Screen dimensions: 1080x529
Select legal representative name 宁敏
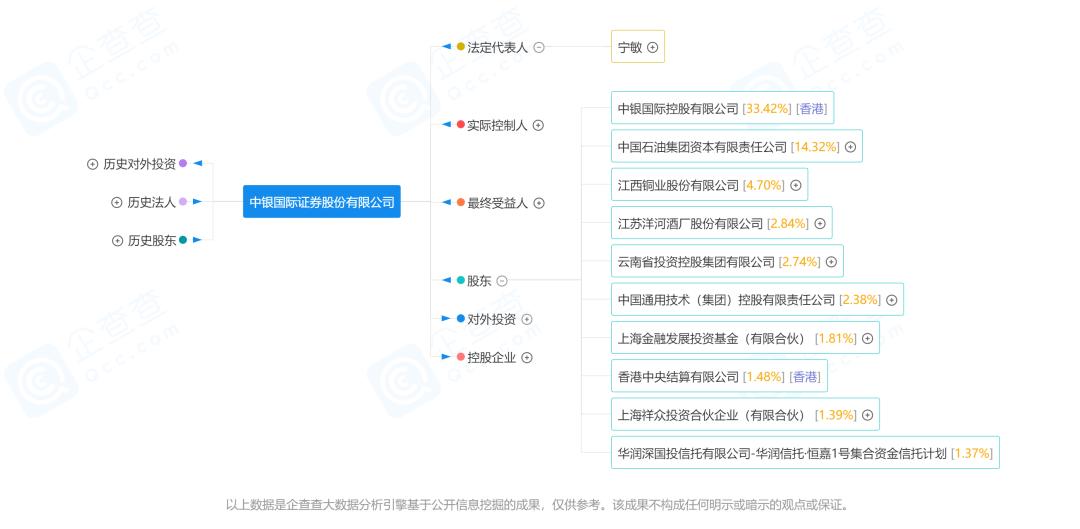[630, 48]
